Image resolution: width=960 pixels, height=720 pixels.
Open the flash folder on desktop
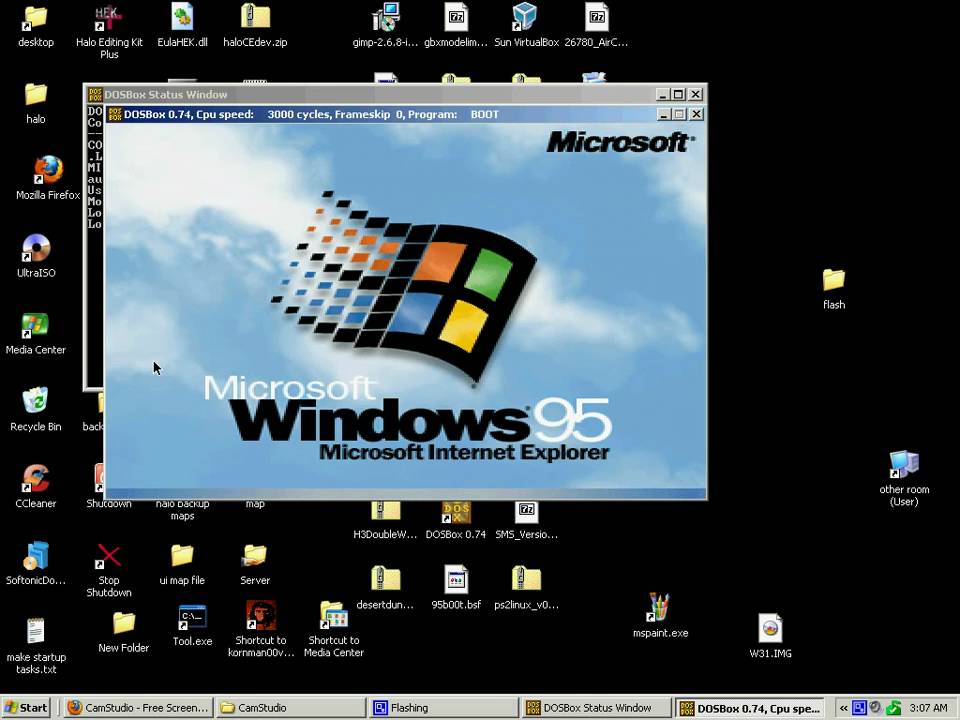pyautogui.click(x=833, y=281)
